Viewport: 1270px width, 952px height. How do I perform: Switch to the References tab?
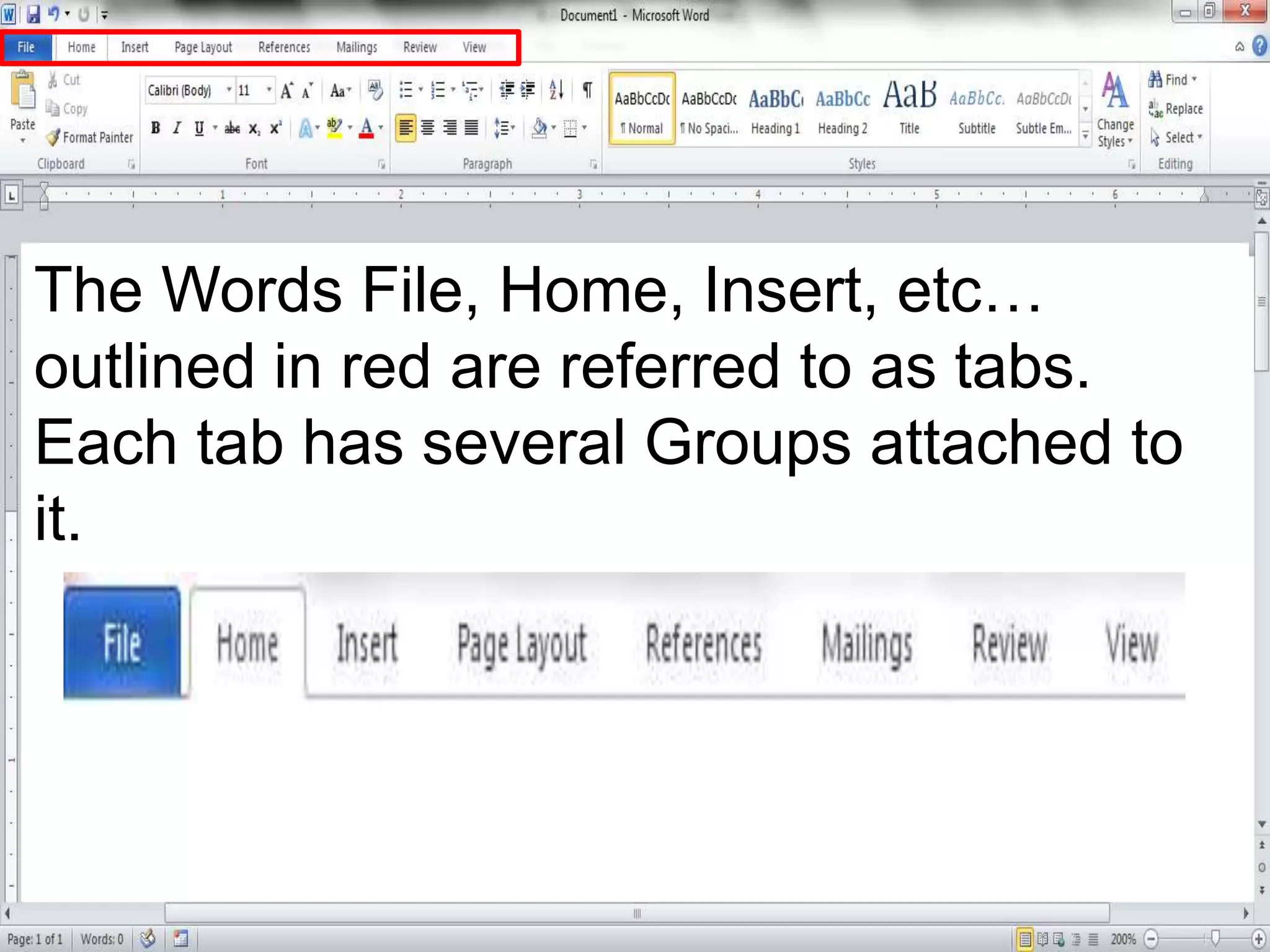click(x=284, y=47)
